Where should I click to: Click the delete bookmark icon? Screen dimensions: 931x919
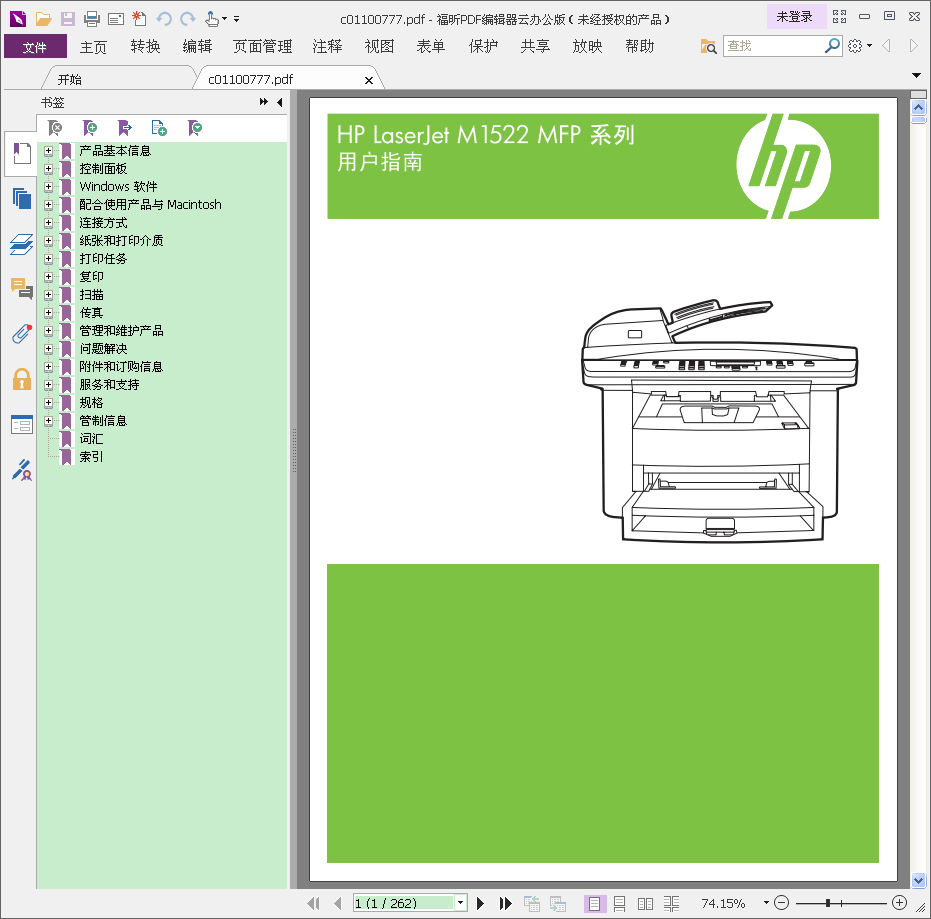pyautogui.click(x=55, y=128)
